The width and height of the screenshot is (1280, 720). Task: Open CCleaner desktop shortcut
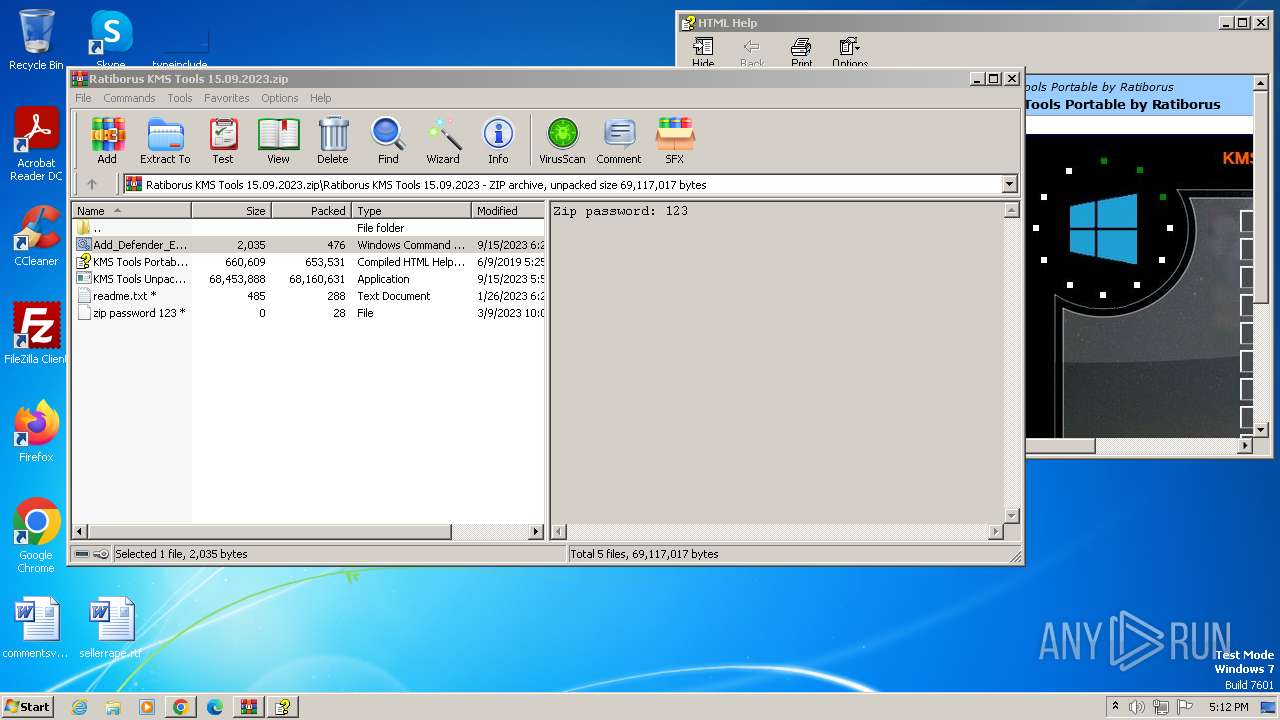click(36, 235)
